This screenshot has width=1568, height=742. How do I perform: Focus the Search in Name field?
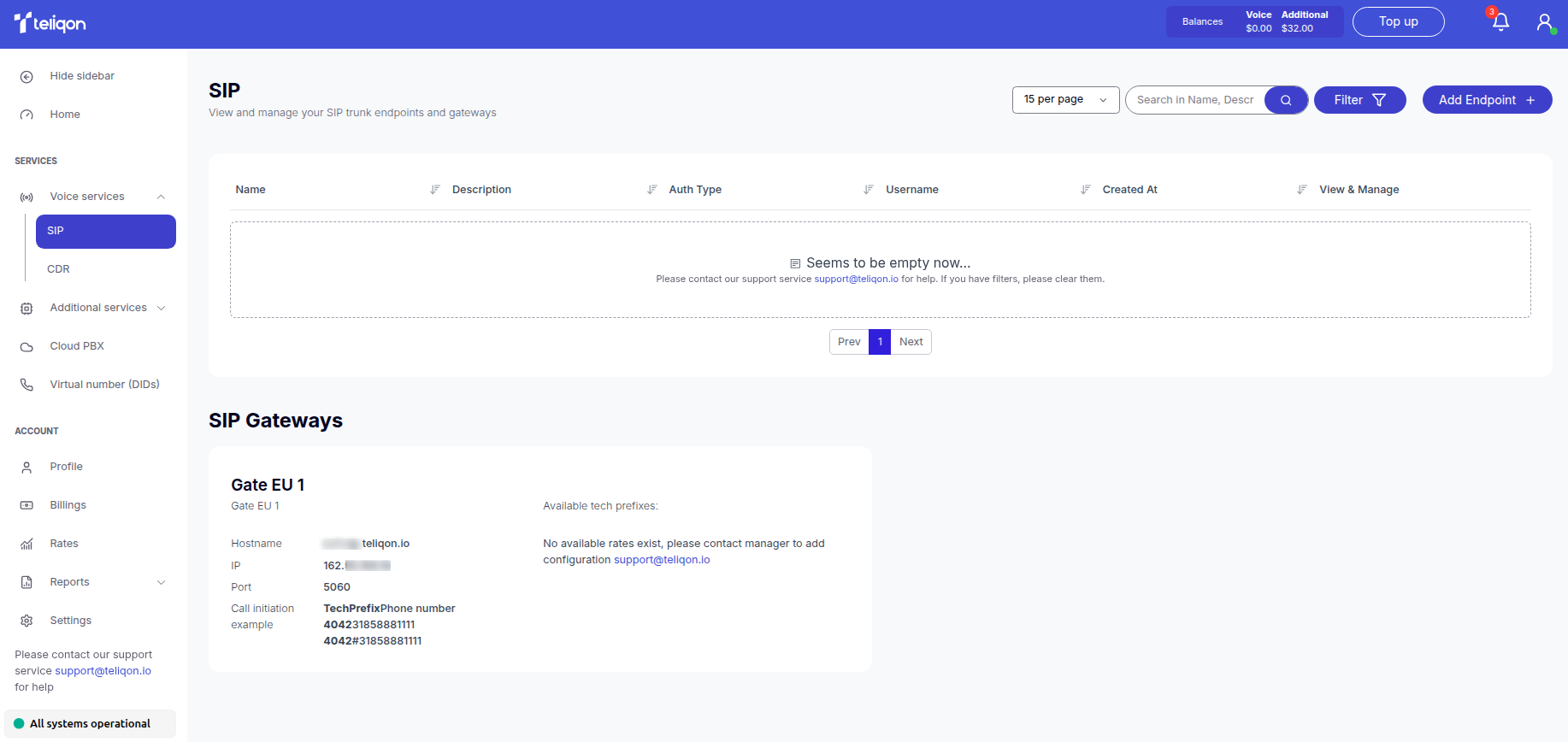(x=1195, y=100)
